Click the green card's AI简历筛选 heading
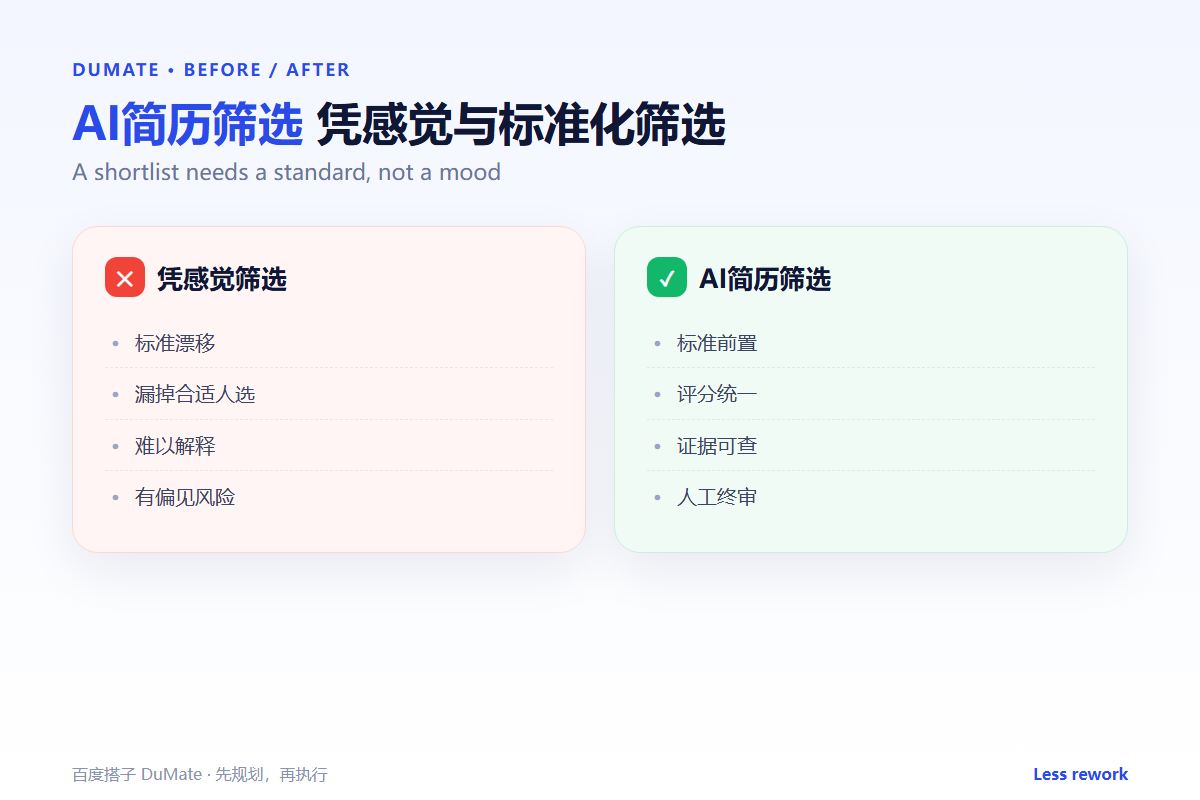1200x800 pixels. pos(765,279)
